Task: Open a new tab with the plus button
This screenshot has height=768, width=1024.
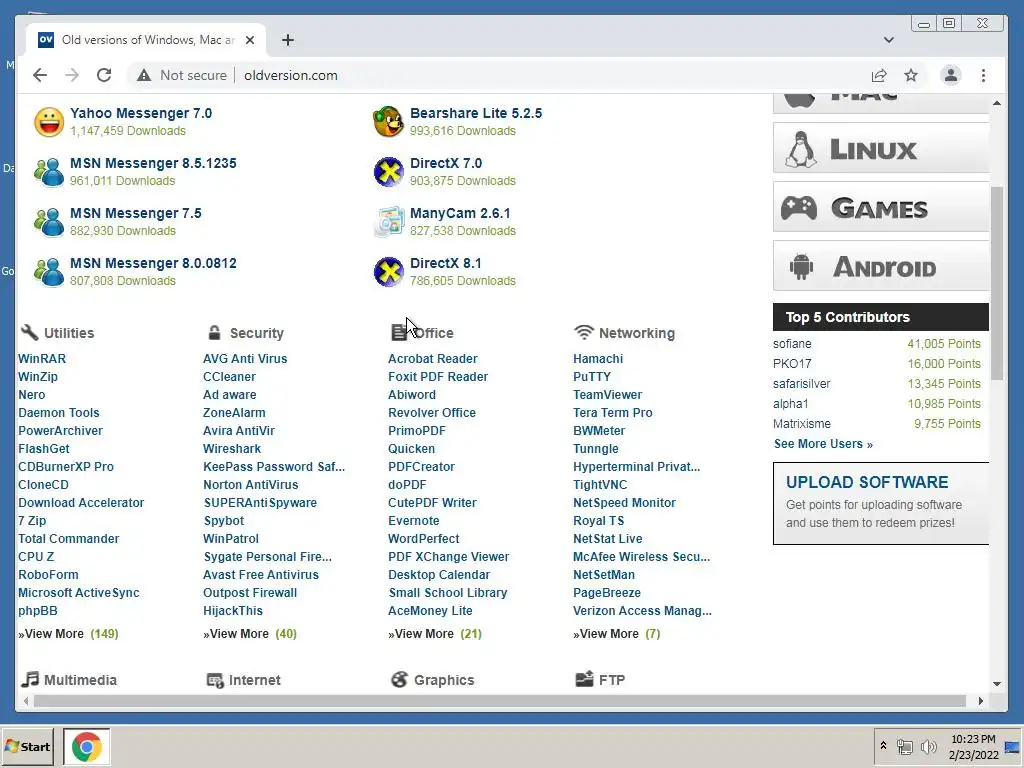Action: click(288, 40)
